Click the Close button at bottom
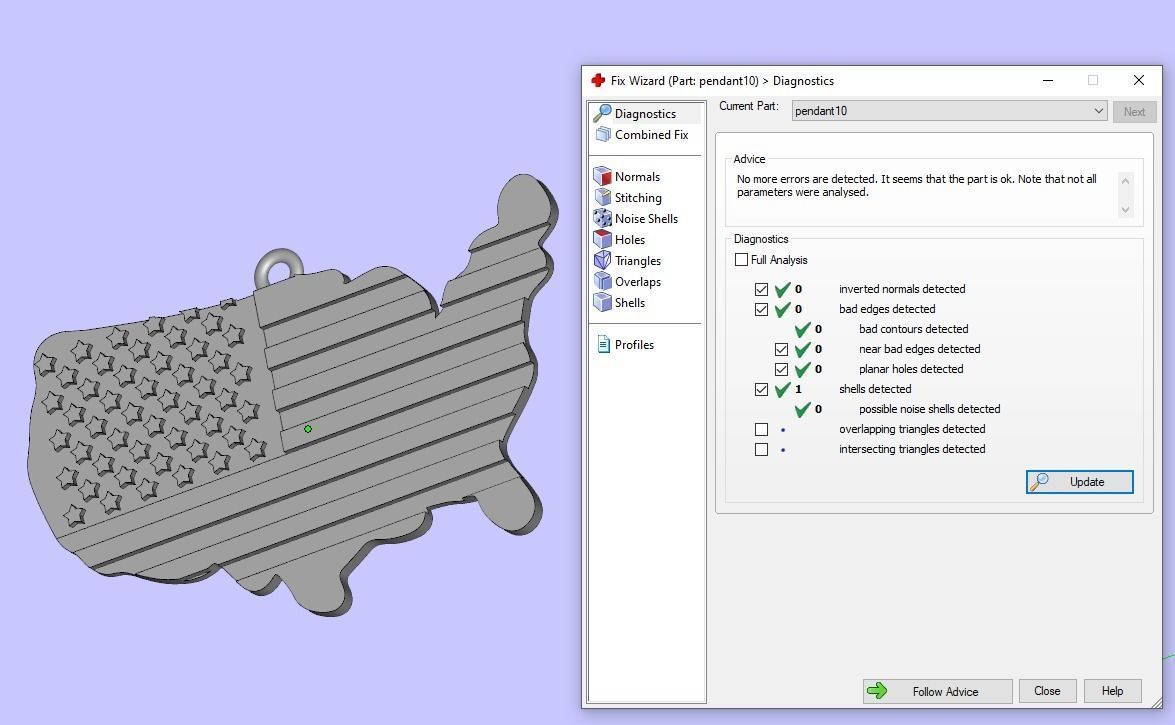The width and height of the screenshot is (1175, 725). 1047,691
